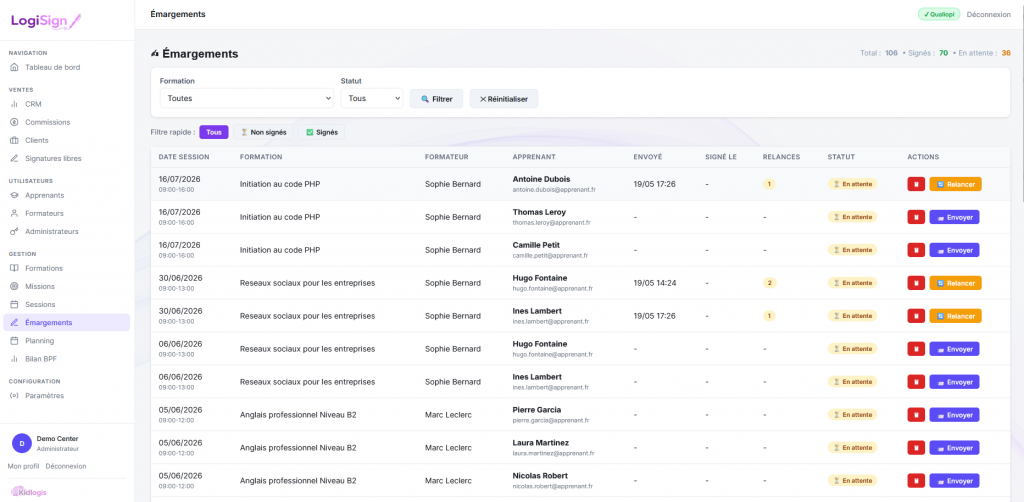The image size is (1024, 502).
Task: Click the Clients briefcase icon
Action: pyautogui.click(x=14, y=140)
